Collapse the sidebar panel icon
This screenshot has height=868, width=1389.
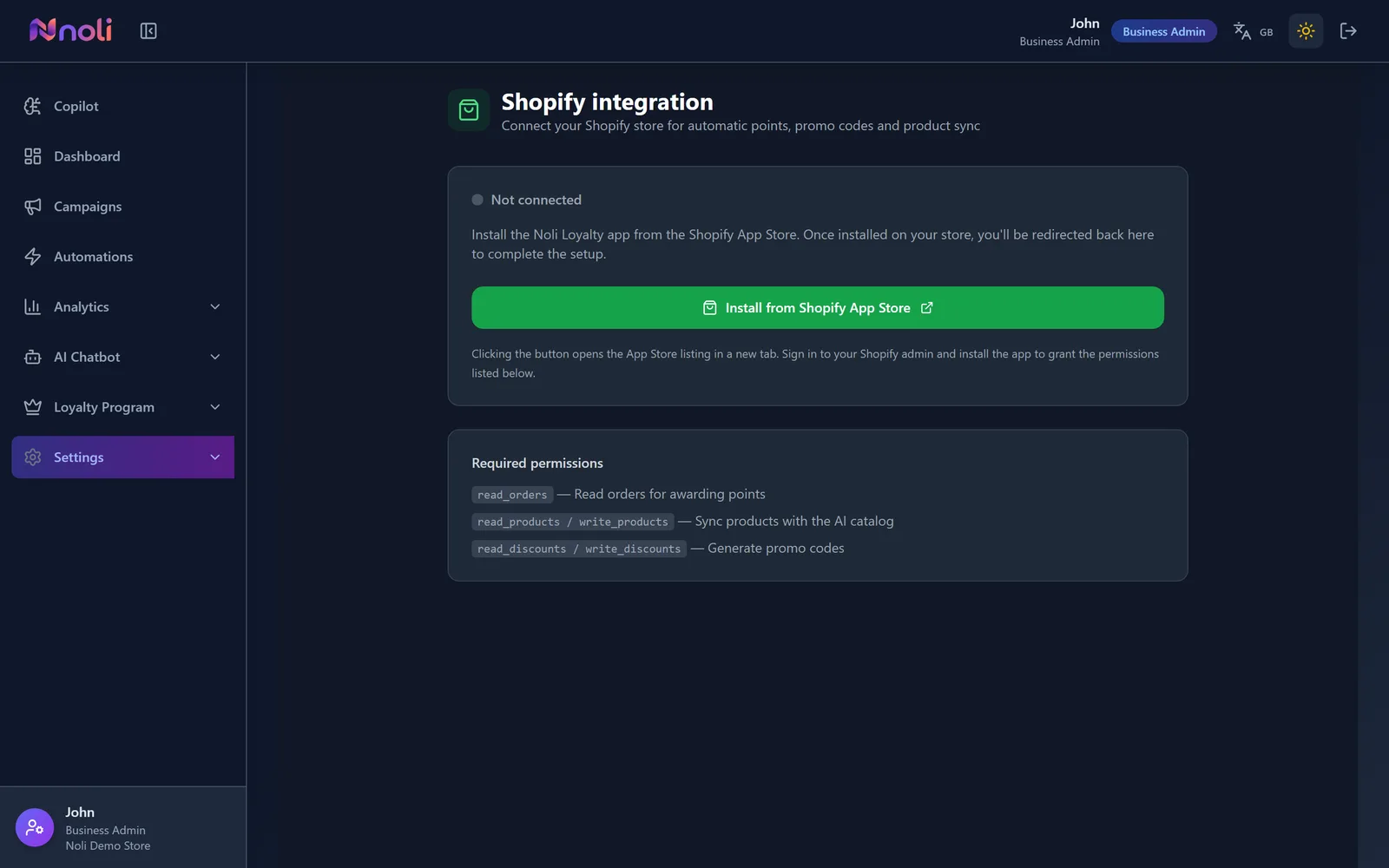[x=148, y=31]
